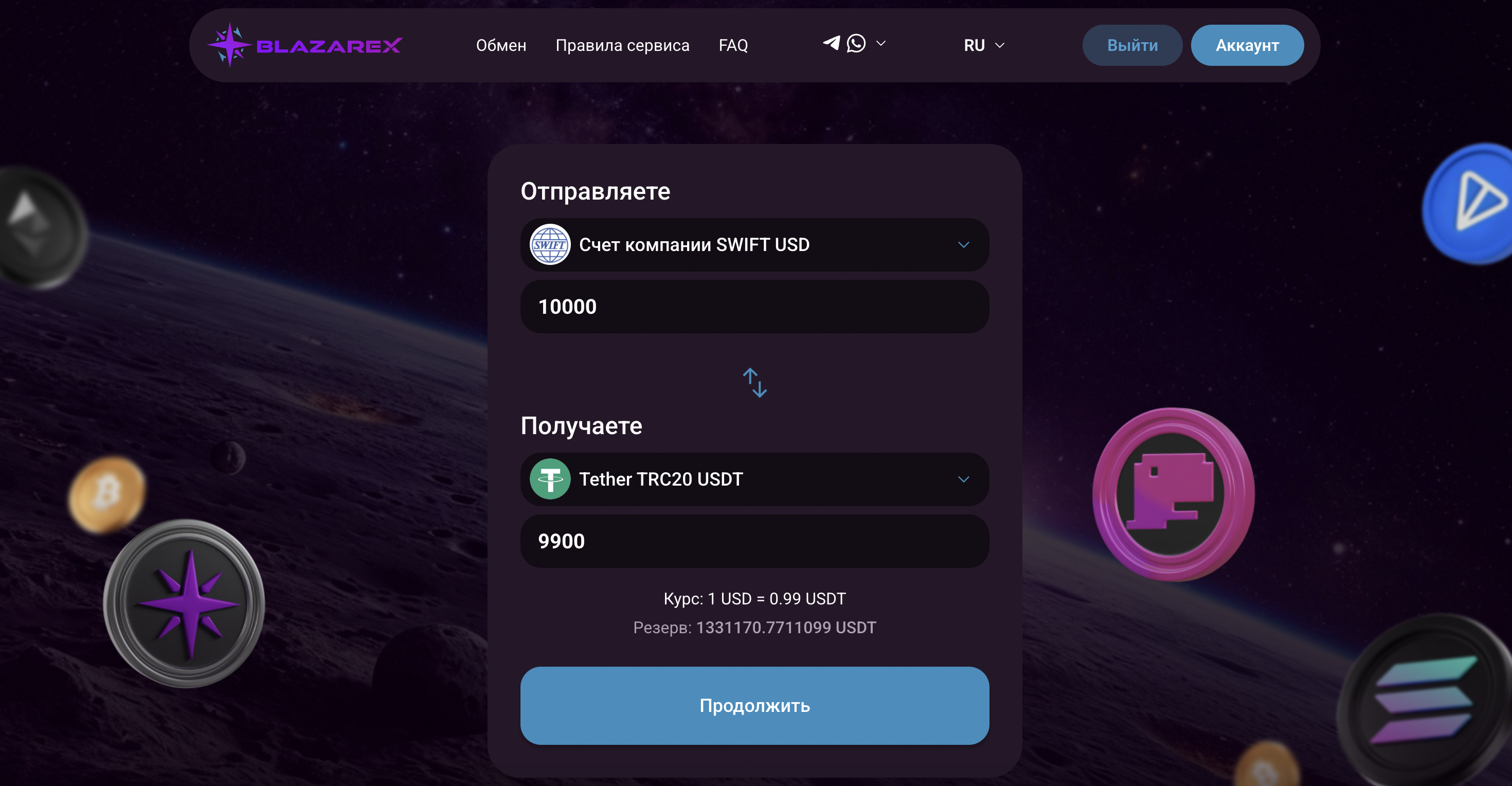Expand the messenger contacts chevron
1512x786 pixels.
pos(881,43)
